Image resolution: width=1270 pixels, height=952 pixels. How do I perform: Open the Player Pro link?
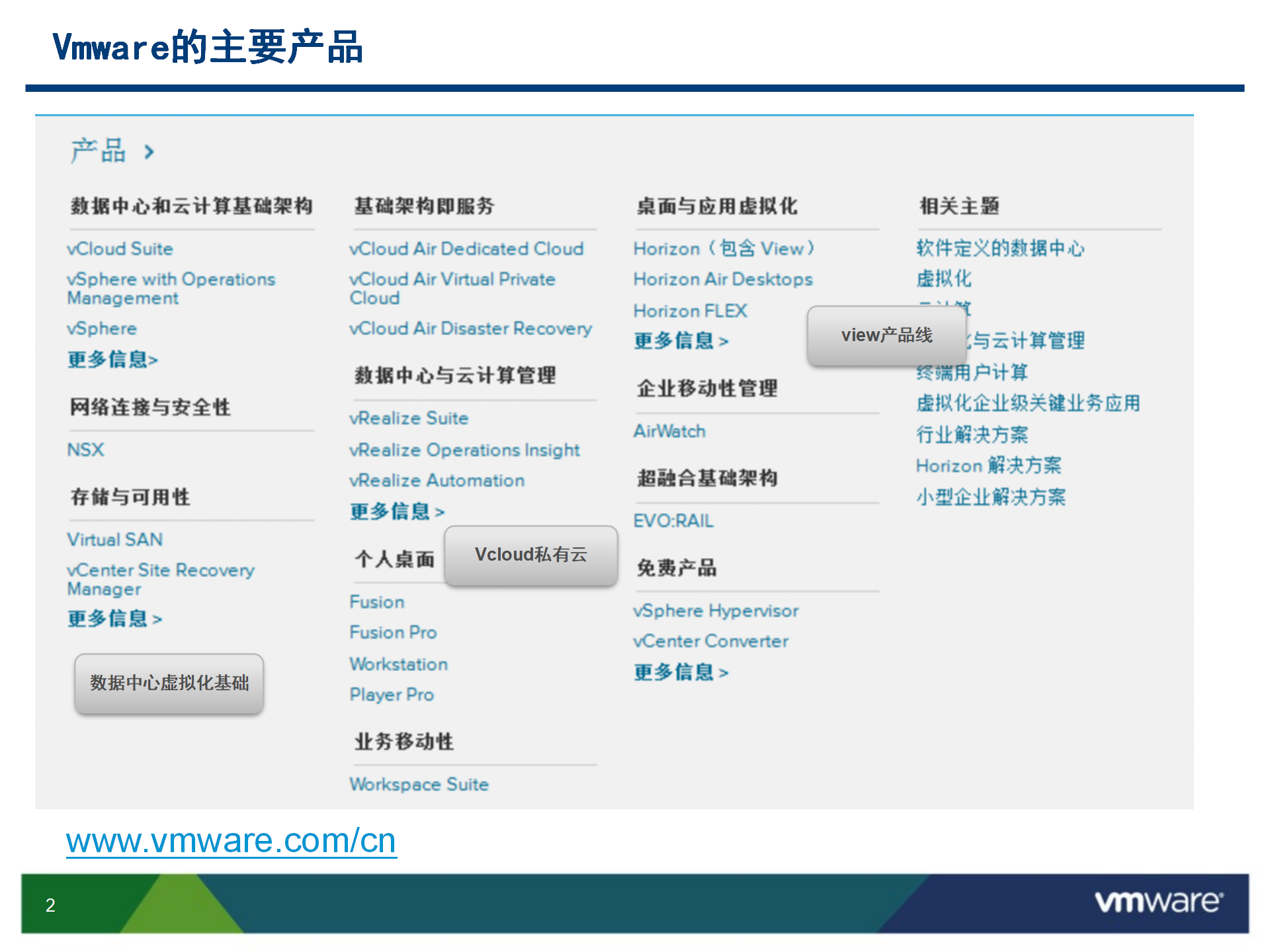point(392,695)
